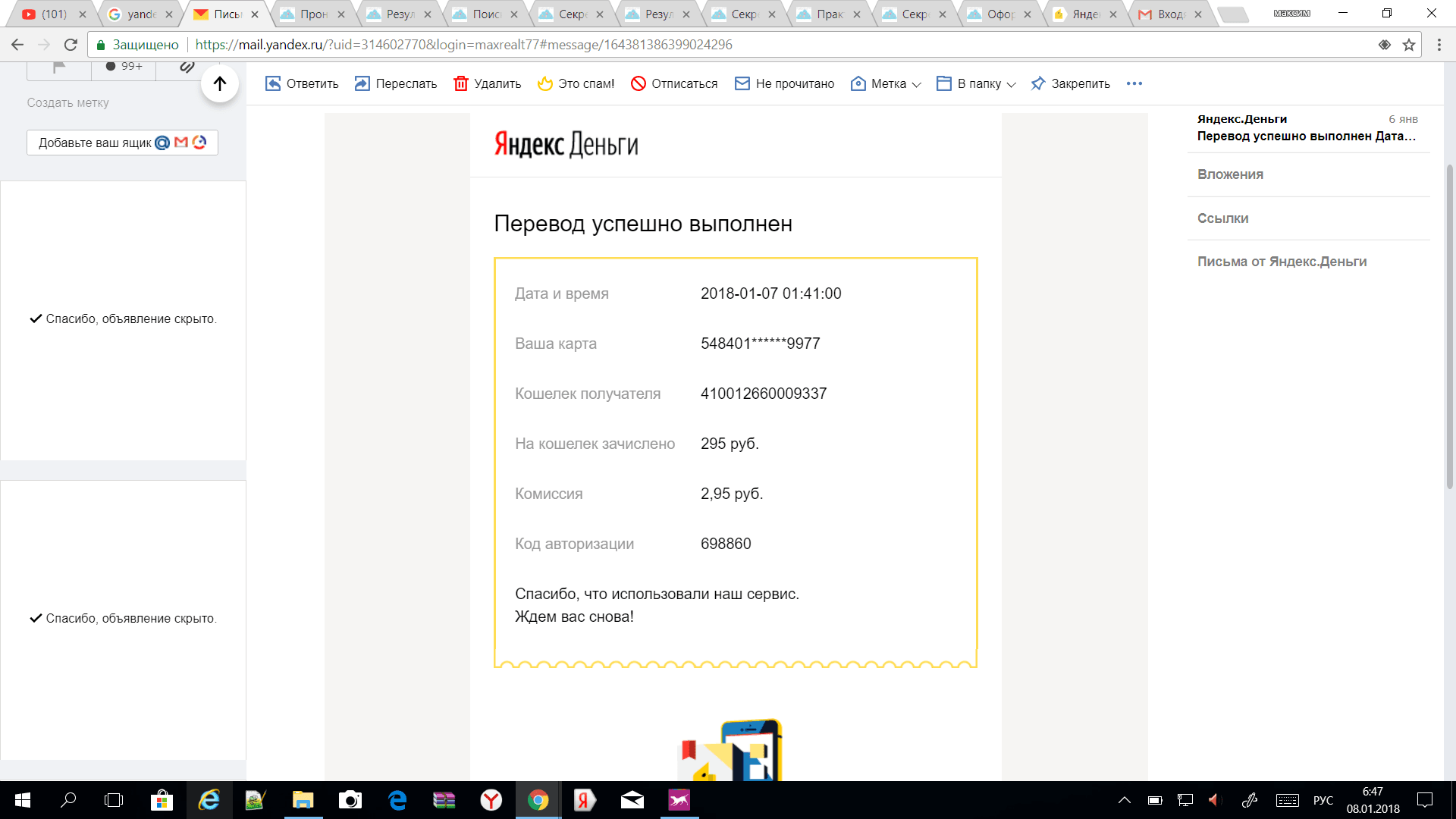The height and width of the screenshot is (819, 1456).
Task: Click the Добавьте ваш ящик button
Action: [x=122, y=143]
